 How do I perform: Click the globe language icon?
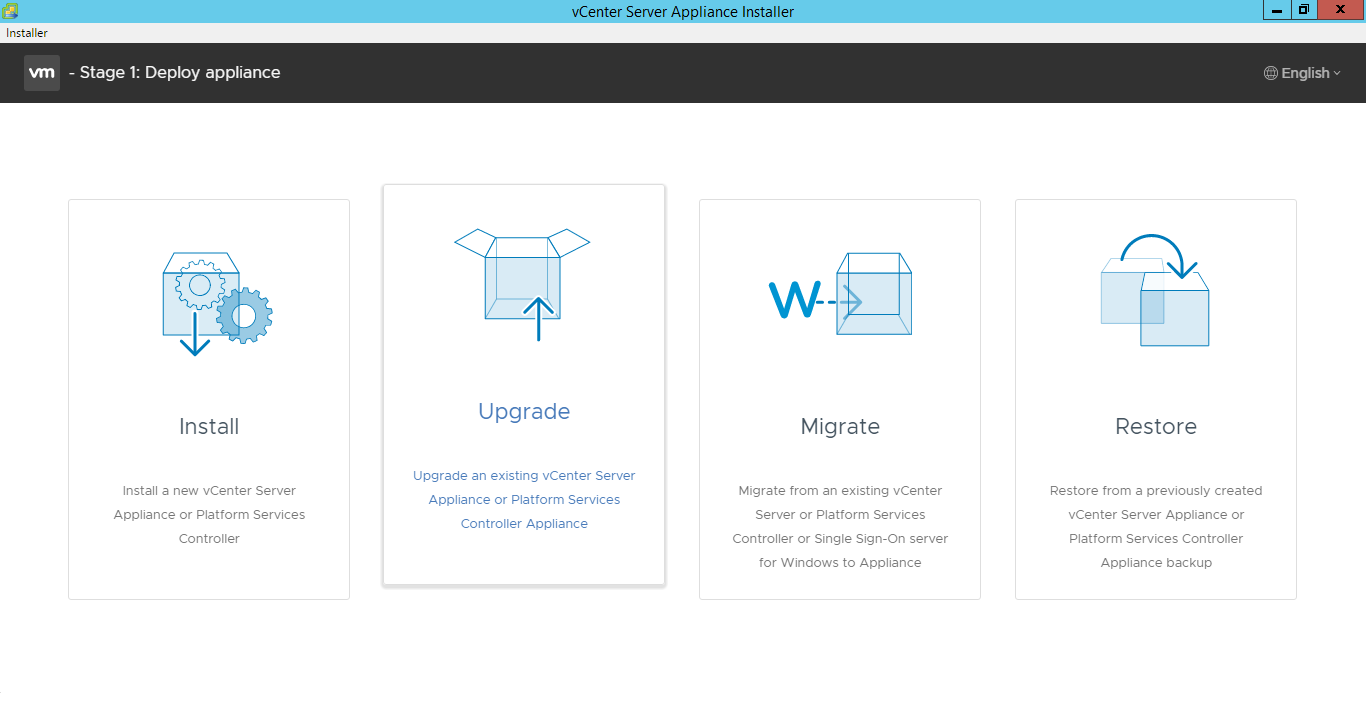[1270, 72]
